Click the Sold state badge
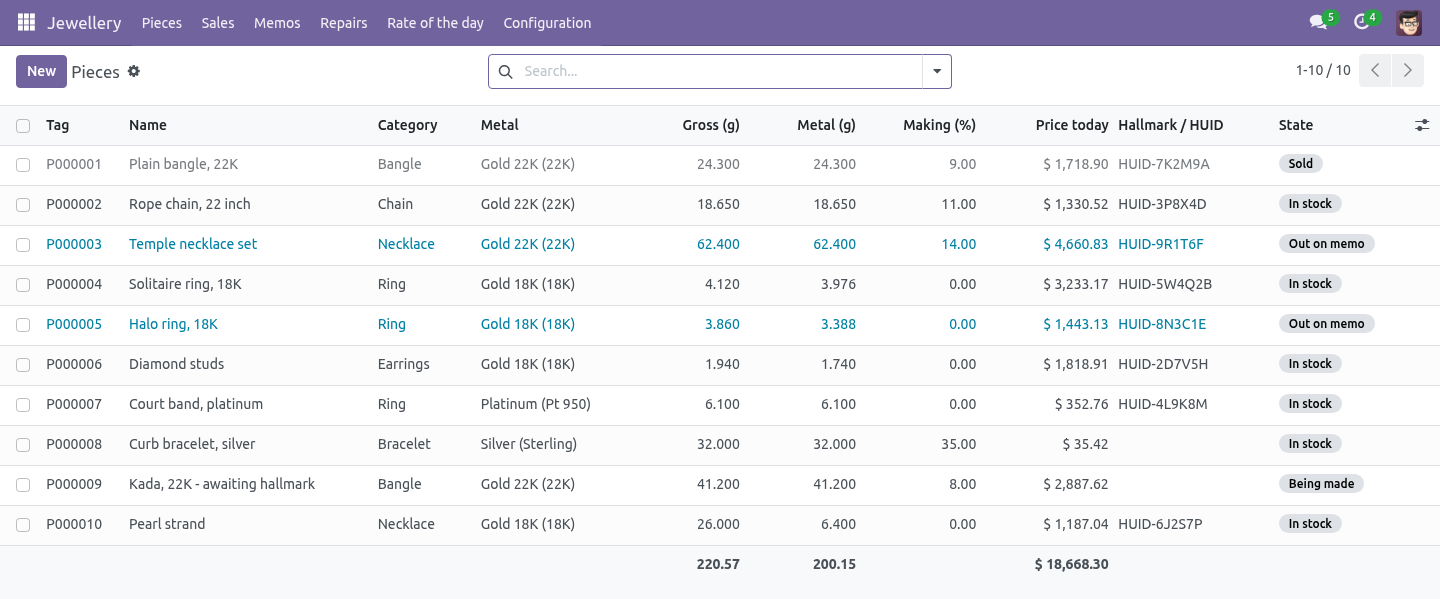 tap(1300, 163)
